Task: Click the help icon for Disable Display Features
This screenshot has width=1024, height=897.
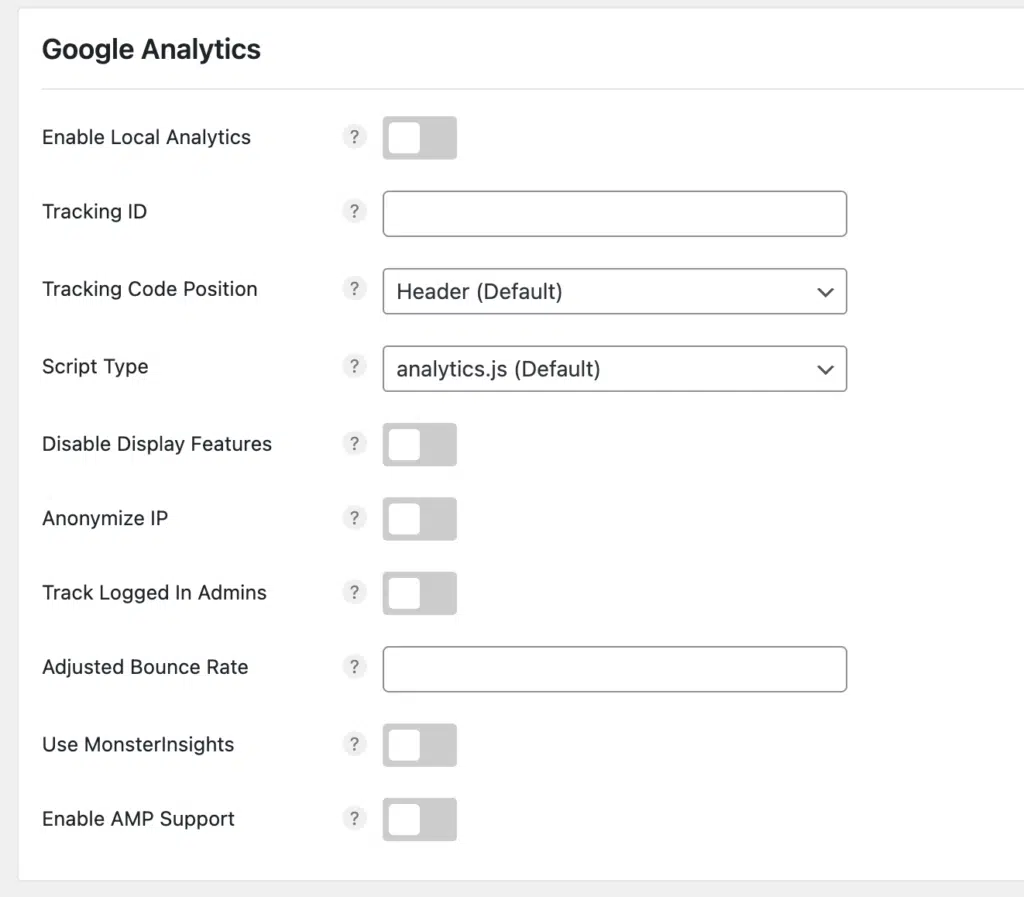Action: pos(354,443)
